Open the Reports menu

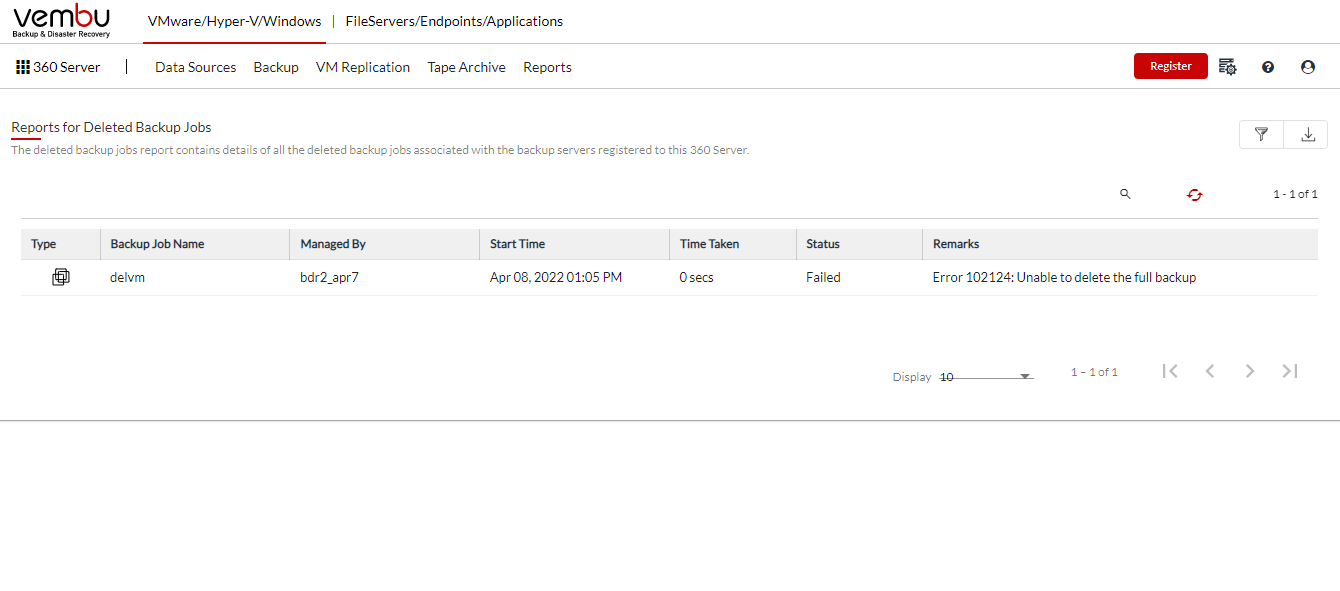coord(547,67)
